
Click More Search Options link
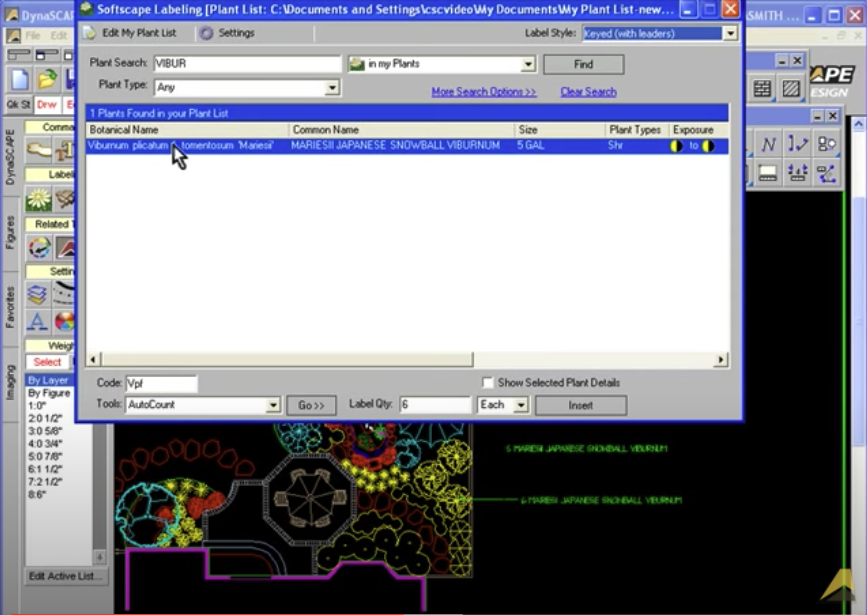coord(484,92)
